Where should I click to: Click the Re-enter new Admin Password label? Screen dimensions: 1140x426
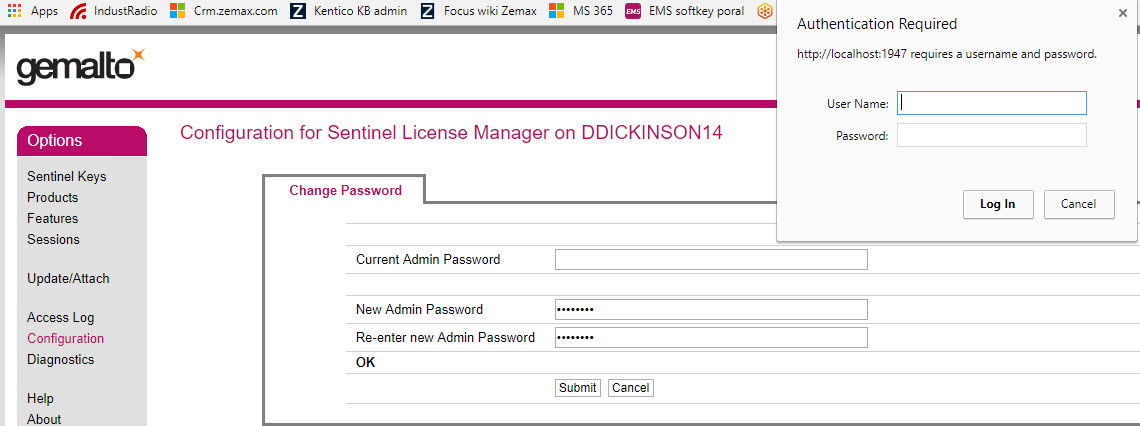click(445, 338)
